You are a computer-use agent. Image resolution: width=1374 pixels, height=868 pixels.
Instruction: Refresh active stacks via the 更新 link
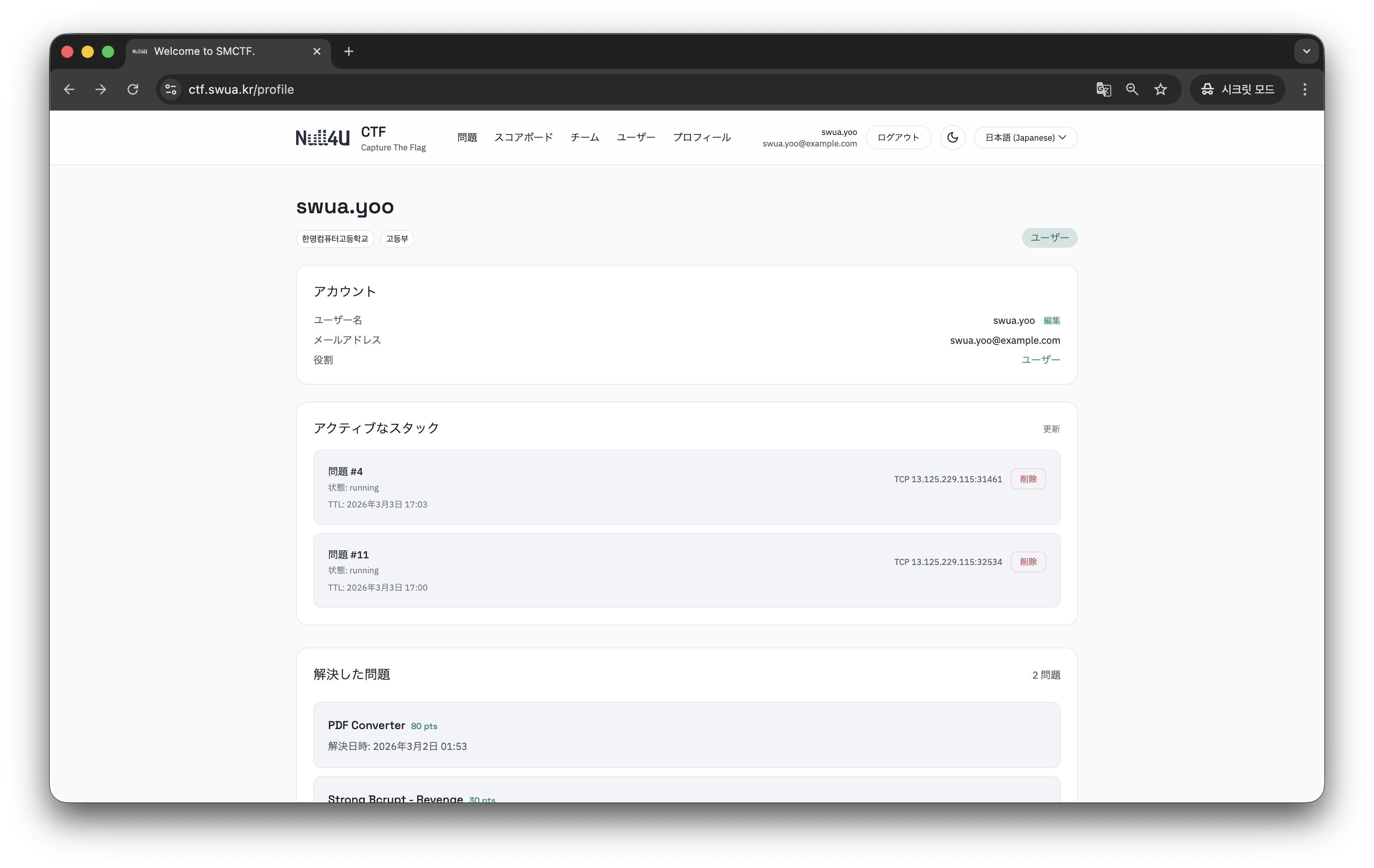click(x=1052, y=429)
